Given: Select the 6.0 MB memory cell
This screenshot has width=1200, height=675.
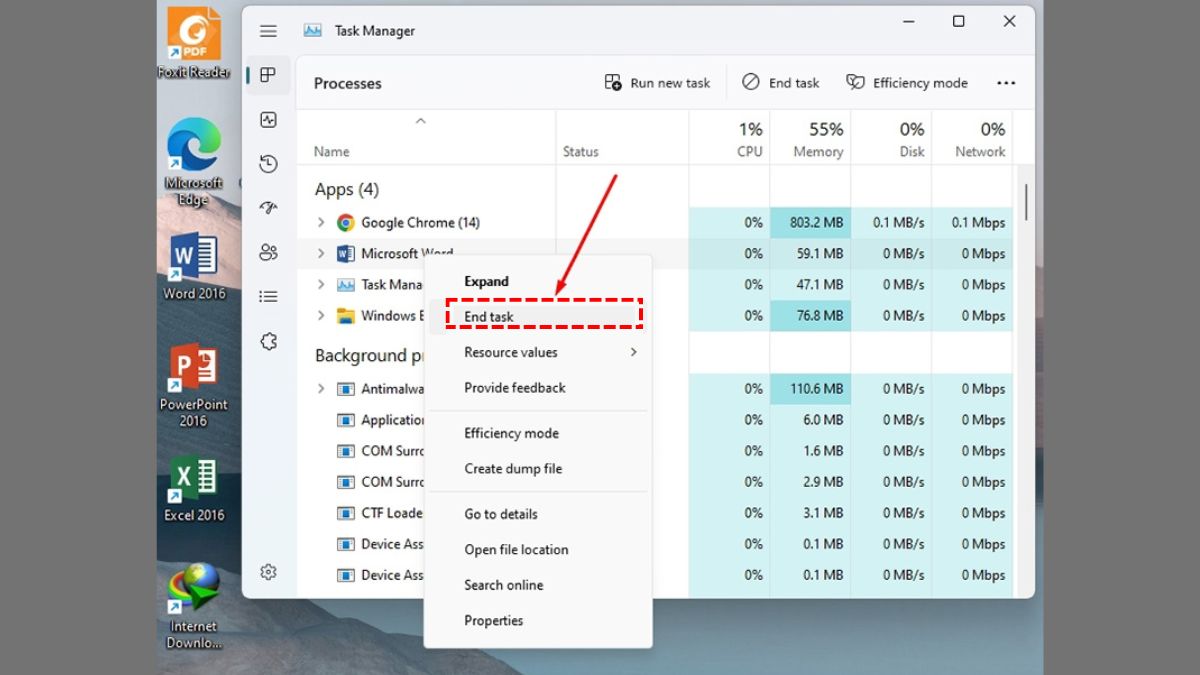Looking at the screenshot, I should point(811,420).
